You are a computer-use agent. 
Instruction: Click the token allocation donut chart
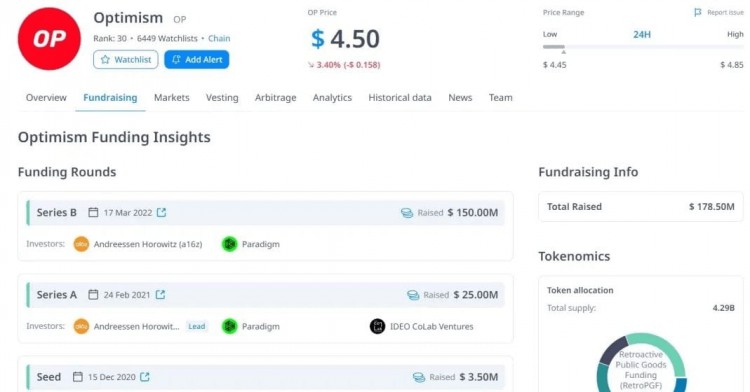642,363
